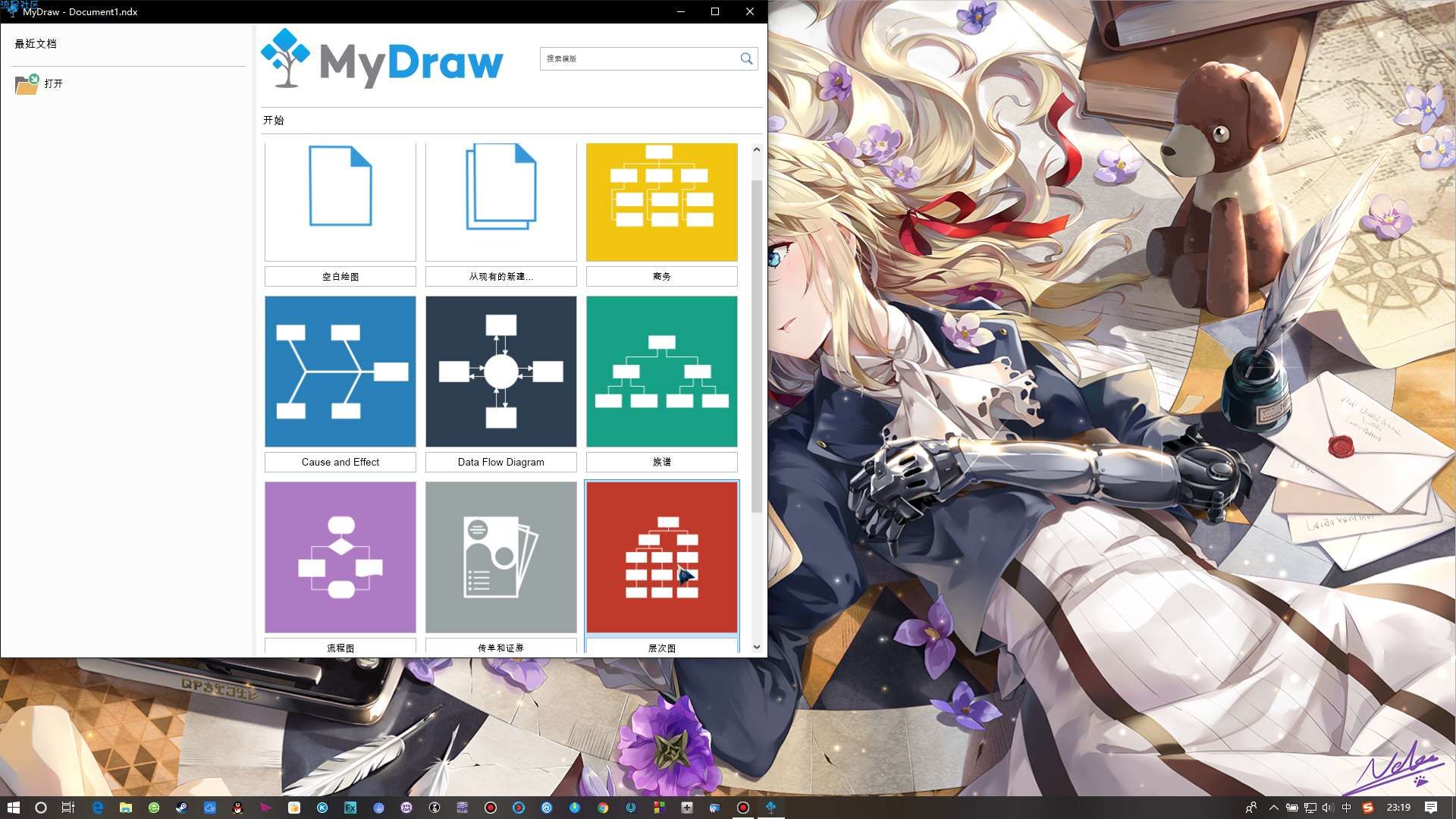Click the 商务 label button
This screenshot has height=819, width=1456.
click(x=662, y=276)
